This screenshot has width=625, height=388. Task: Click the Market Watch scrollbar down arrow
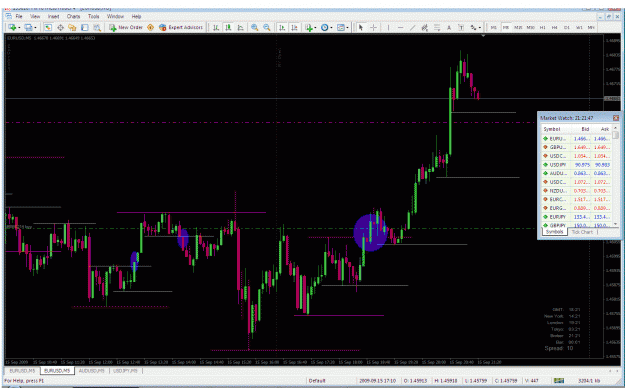tap(615, 224)
